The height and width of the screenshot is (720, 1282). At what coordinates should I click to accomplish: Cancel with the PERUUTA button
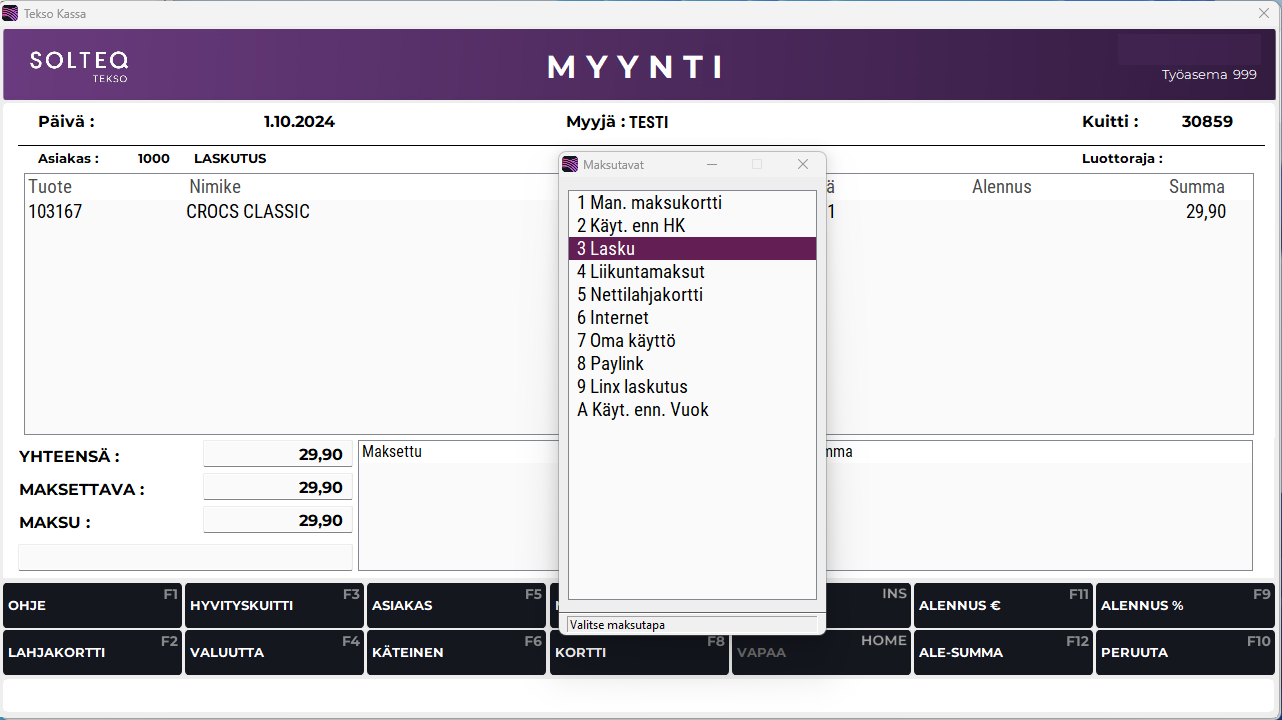1185,653
